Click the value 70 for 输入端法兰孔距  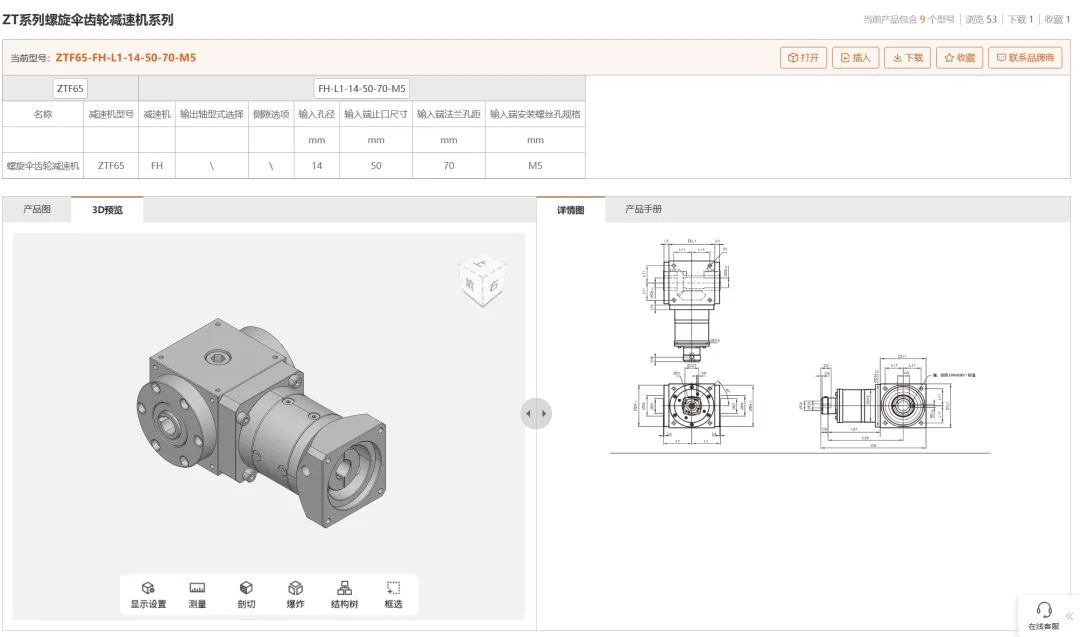pos(449,166)
